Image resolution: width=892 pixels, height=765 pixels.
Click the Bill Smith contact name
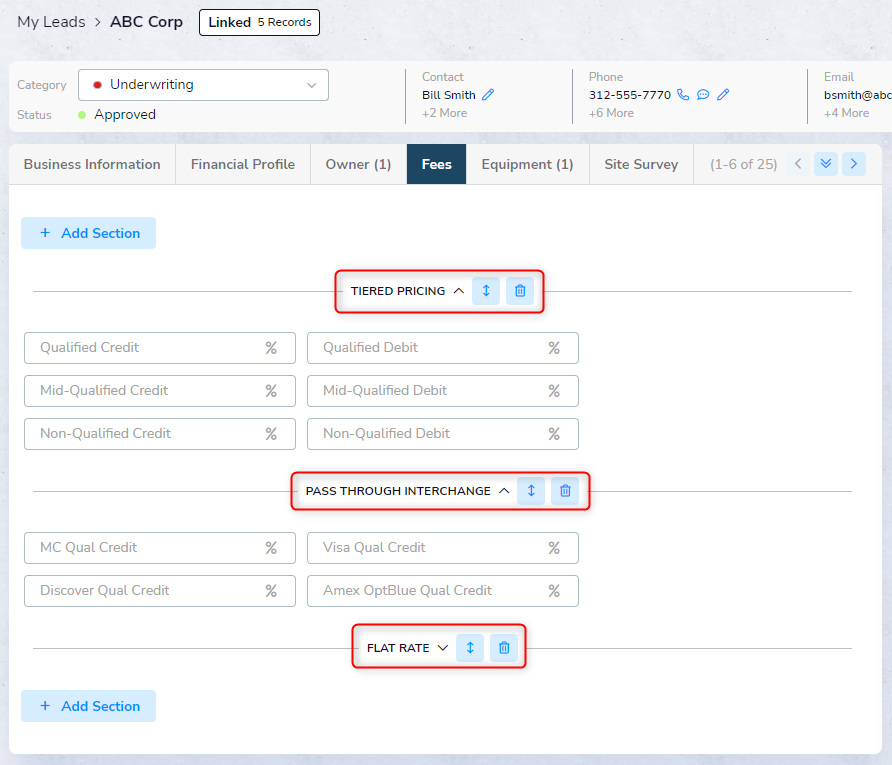[449, 95]
